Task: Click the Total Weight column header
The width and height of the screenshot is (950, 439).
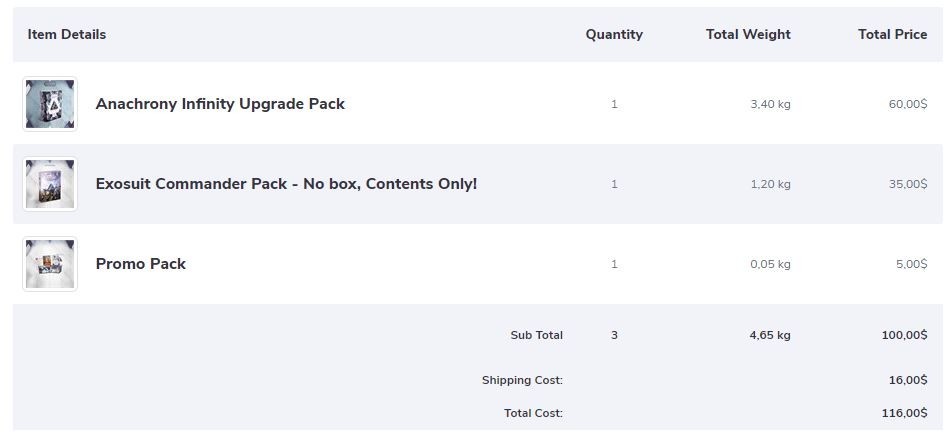Action: [x=748, y=34]
